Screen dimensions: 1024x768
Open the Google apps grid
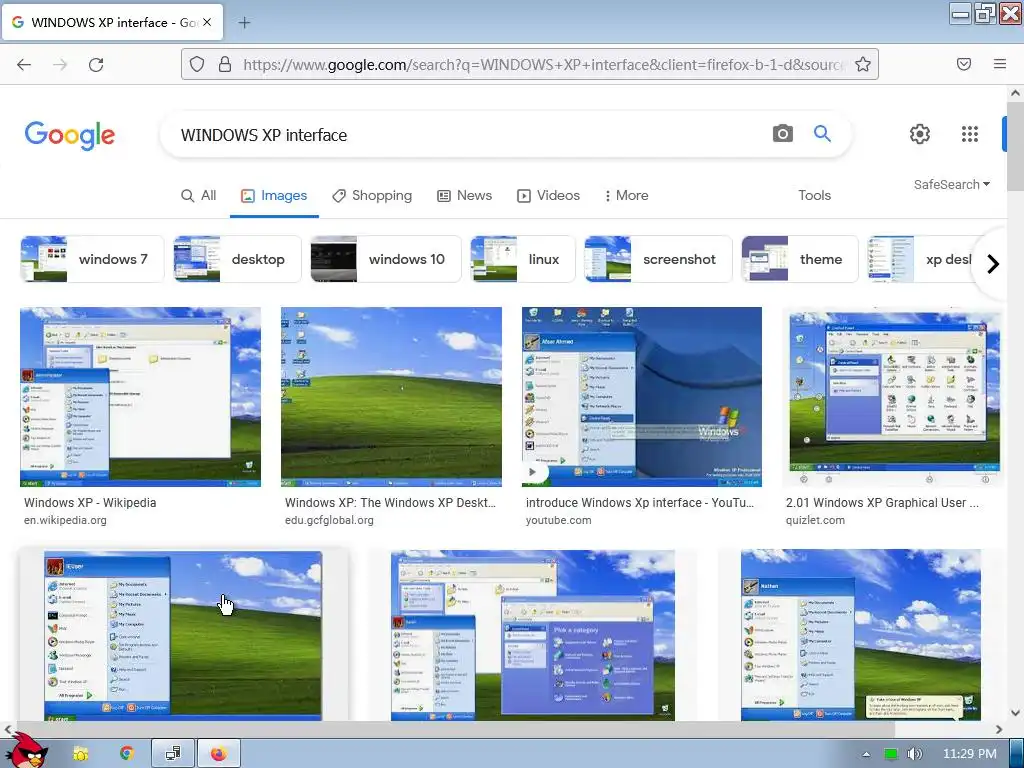point(970,134)
